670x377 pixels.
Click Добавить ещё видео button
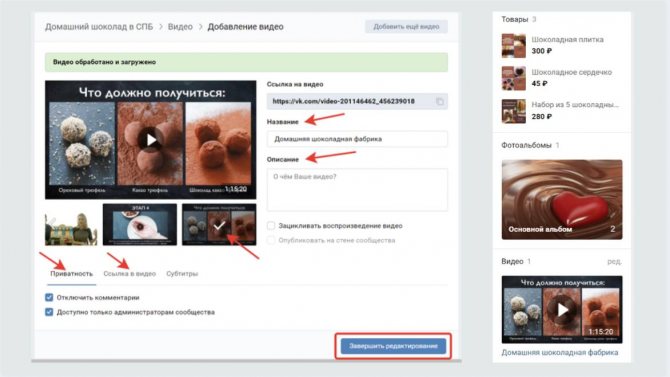click(x=406, y=27)
